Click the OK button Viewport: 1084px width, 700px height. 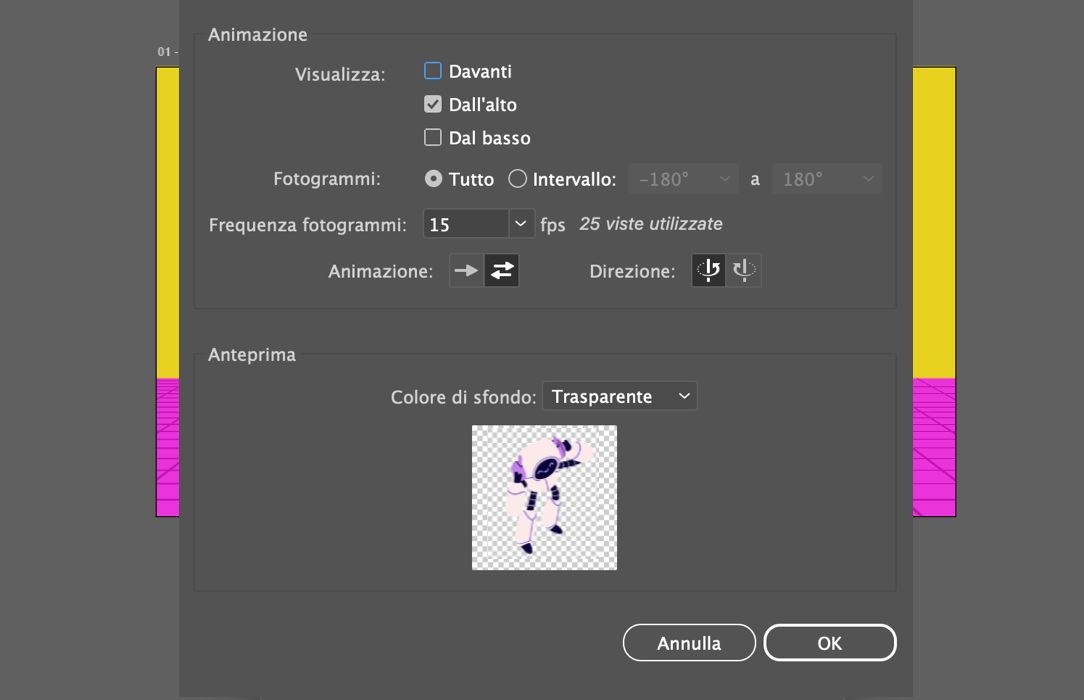[829, 642]
